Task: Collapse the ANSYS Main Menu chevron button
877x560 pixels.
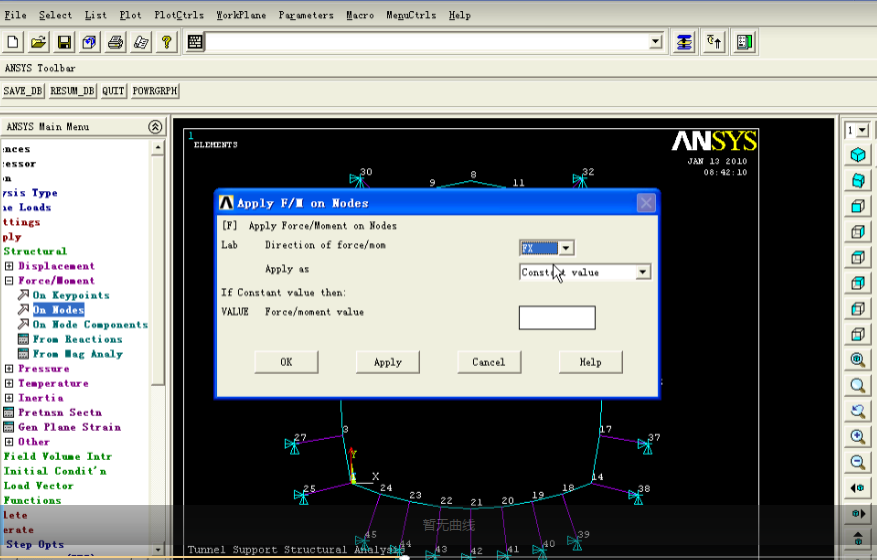Action: (155, 127)
